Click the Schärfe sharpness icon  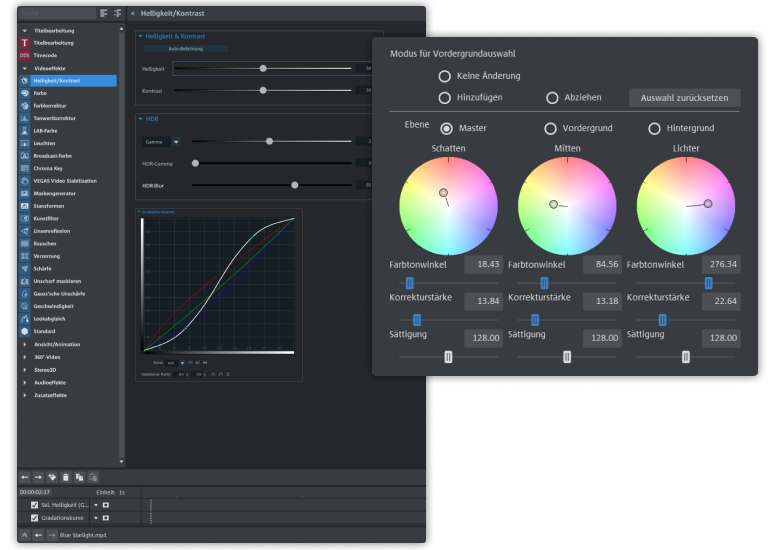click(x=25, y=269)
